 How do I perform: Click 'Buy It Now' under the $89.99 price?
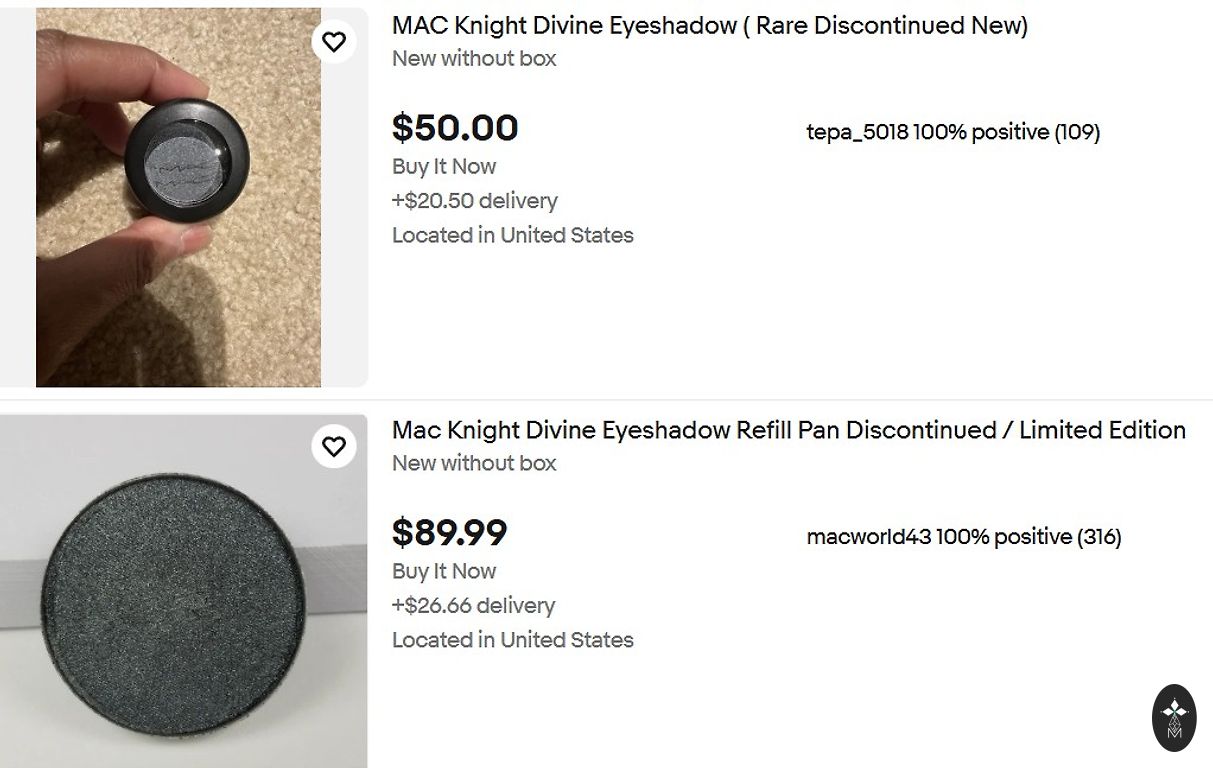point(444,572)
